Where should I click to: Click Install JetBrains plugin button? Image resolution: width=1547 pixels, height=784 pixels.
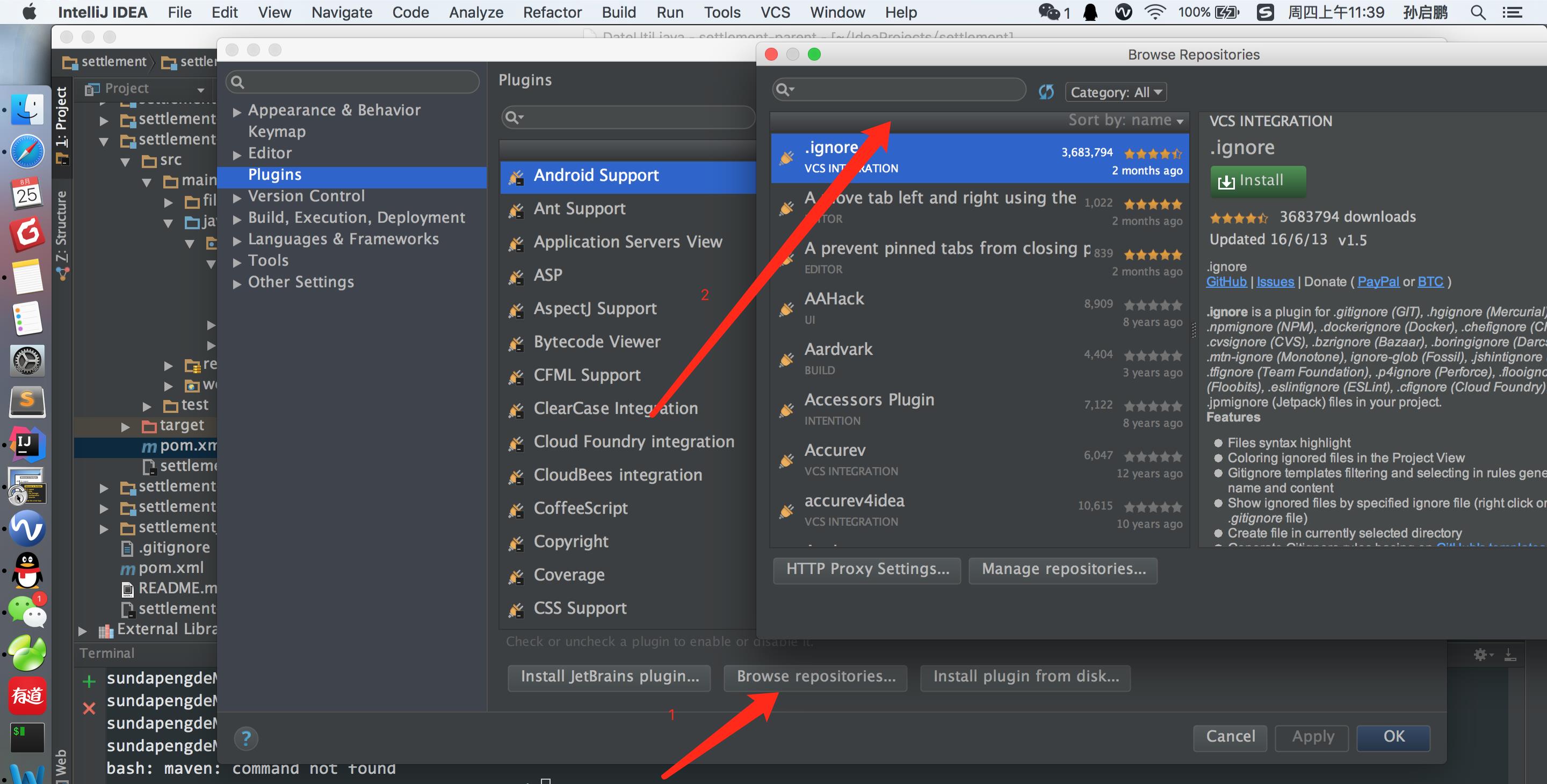[610, 677]
